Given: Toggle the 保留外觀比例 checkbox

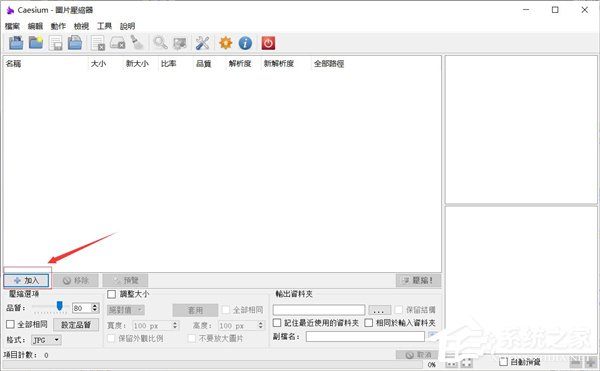Looking at the screenshot, I should click(x=111, y=338).
